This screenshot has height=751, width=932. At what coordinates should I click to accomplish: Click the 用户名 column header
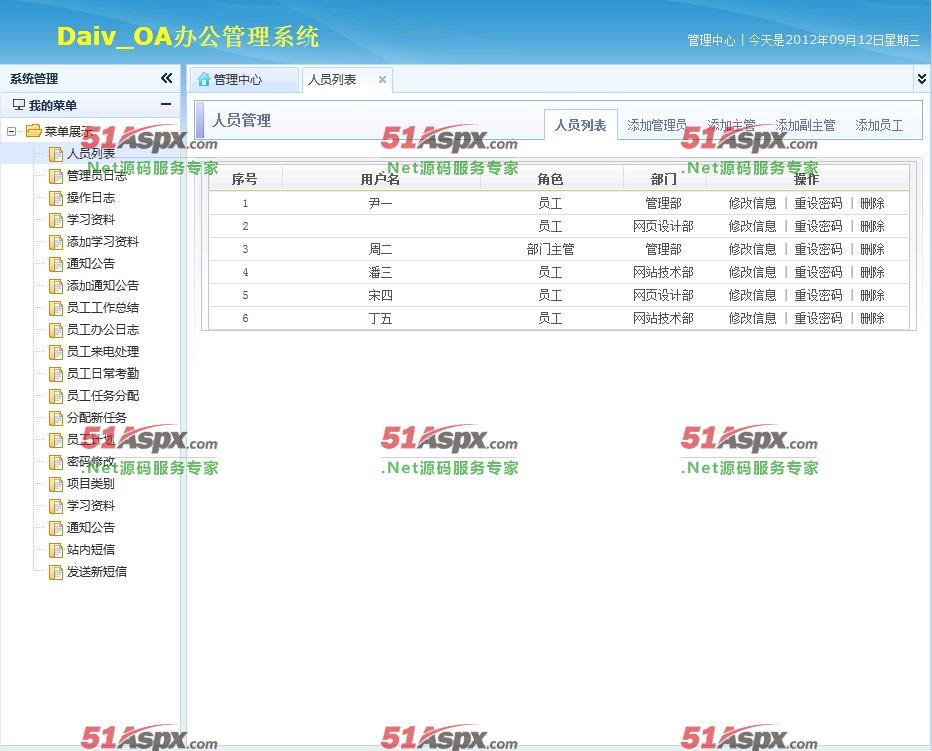(380, 179)
